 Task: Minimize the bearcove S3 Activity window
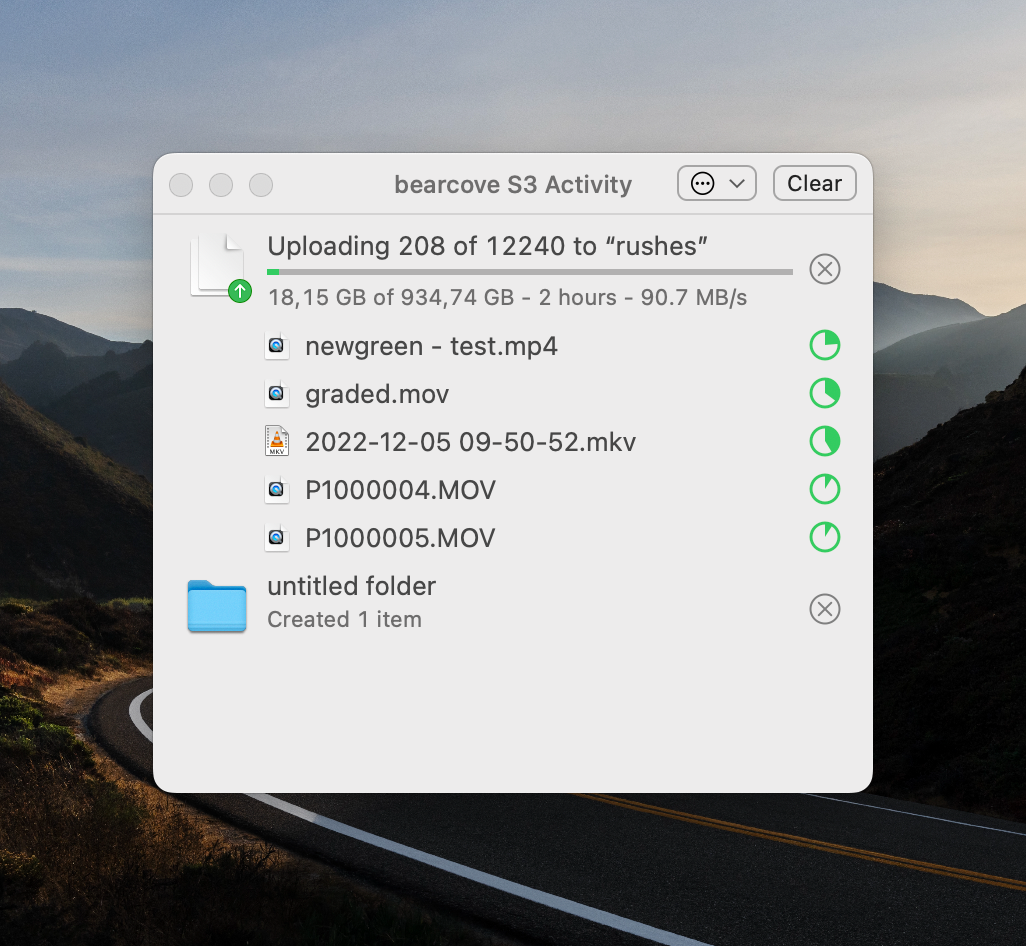[x=221, y=184]
